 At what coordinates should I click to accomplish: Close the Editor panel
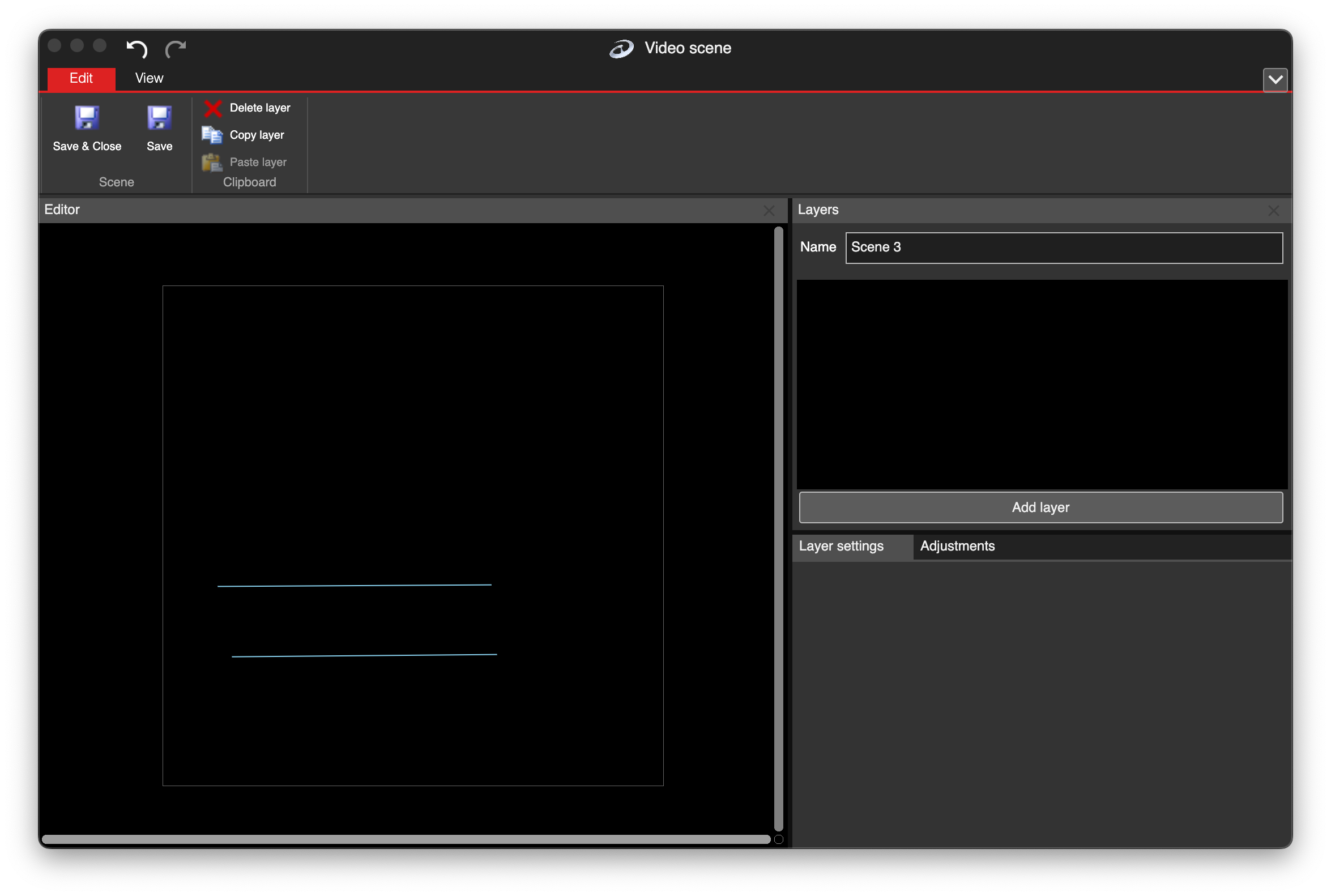click(769, 211)
